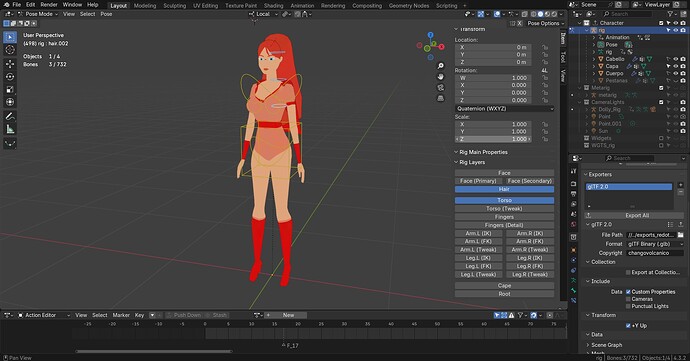Toggle the Torso (Tweak) rig layer

(504, 209)
